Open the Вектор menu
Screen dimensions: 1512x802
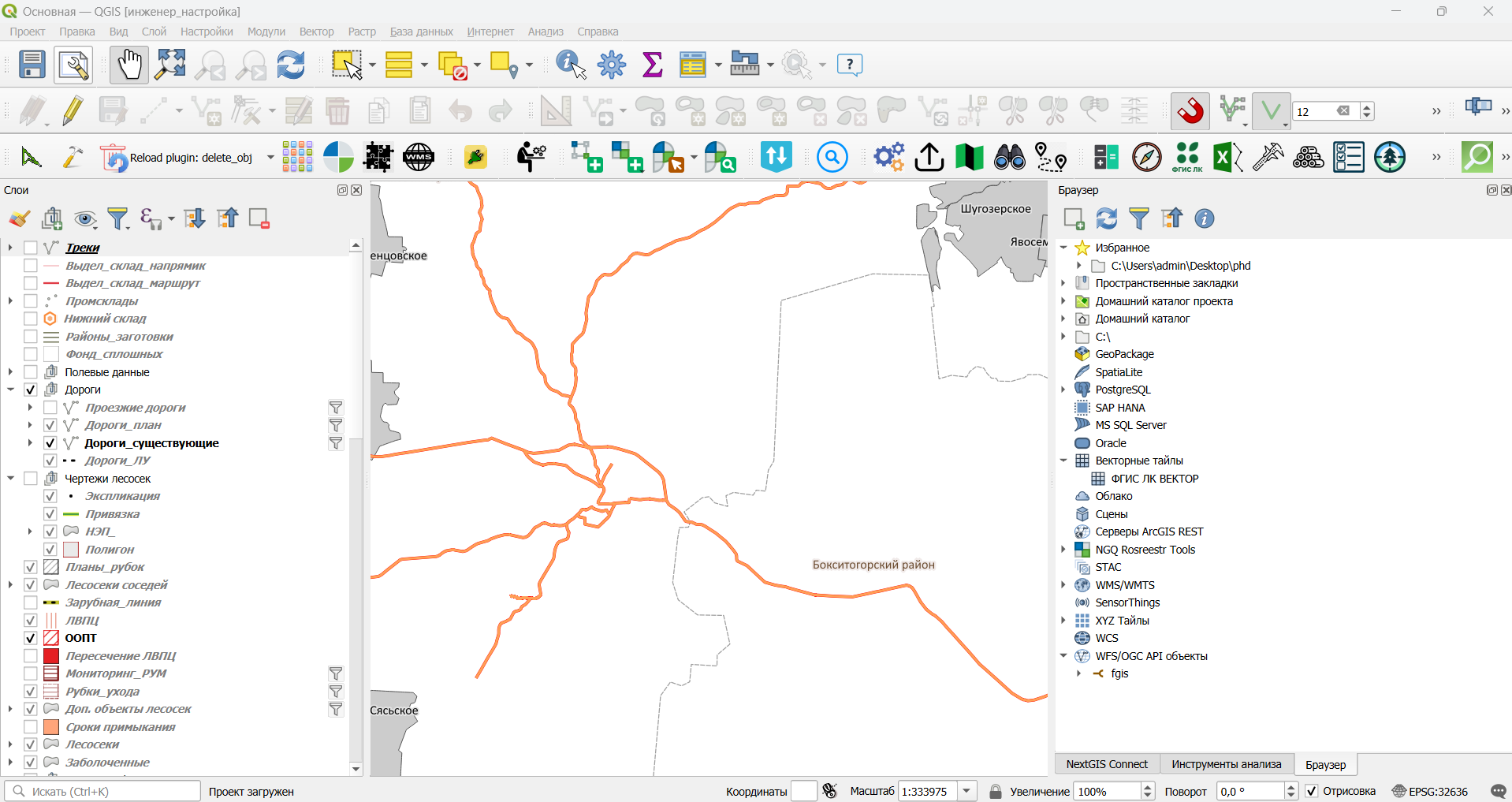316,32
